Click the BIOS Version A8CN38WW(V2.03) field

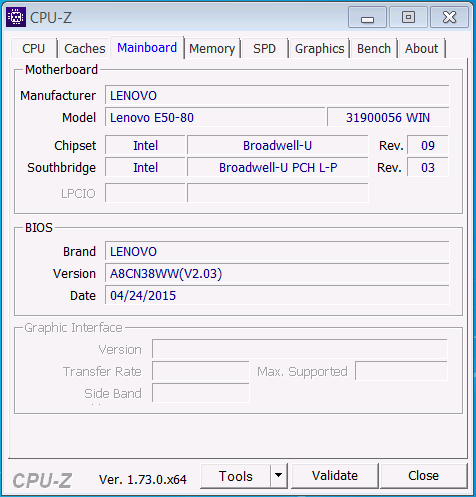pos(277,273)
